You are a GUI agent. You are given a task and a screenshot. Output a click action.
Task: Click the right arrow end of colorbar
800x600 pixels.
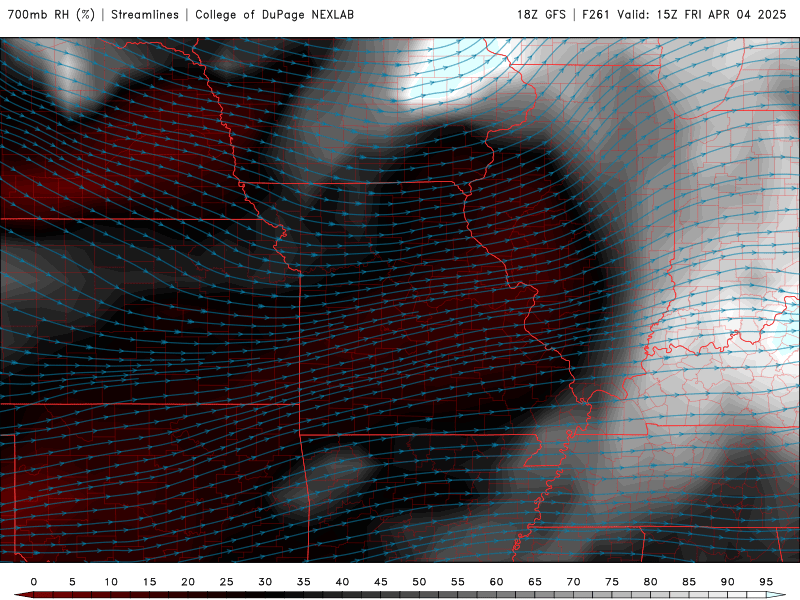(x=776, y=595)
